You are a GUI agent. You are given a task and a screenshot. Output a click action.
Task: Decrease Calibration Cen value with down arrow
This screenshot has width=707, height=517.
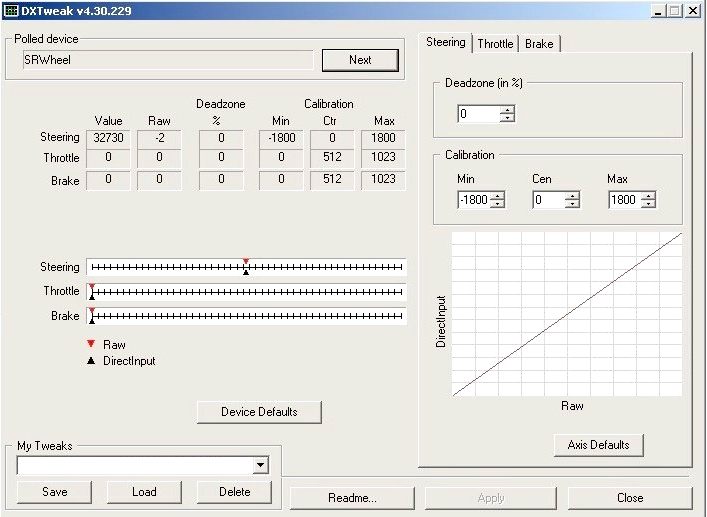point(572,204)
